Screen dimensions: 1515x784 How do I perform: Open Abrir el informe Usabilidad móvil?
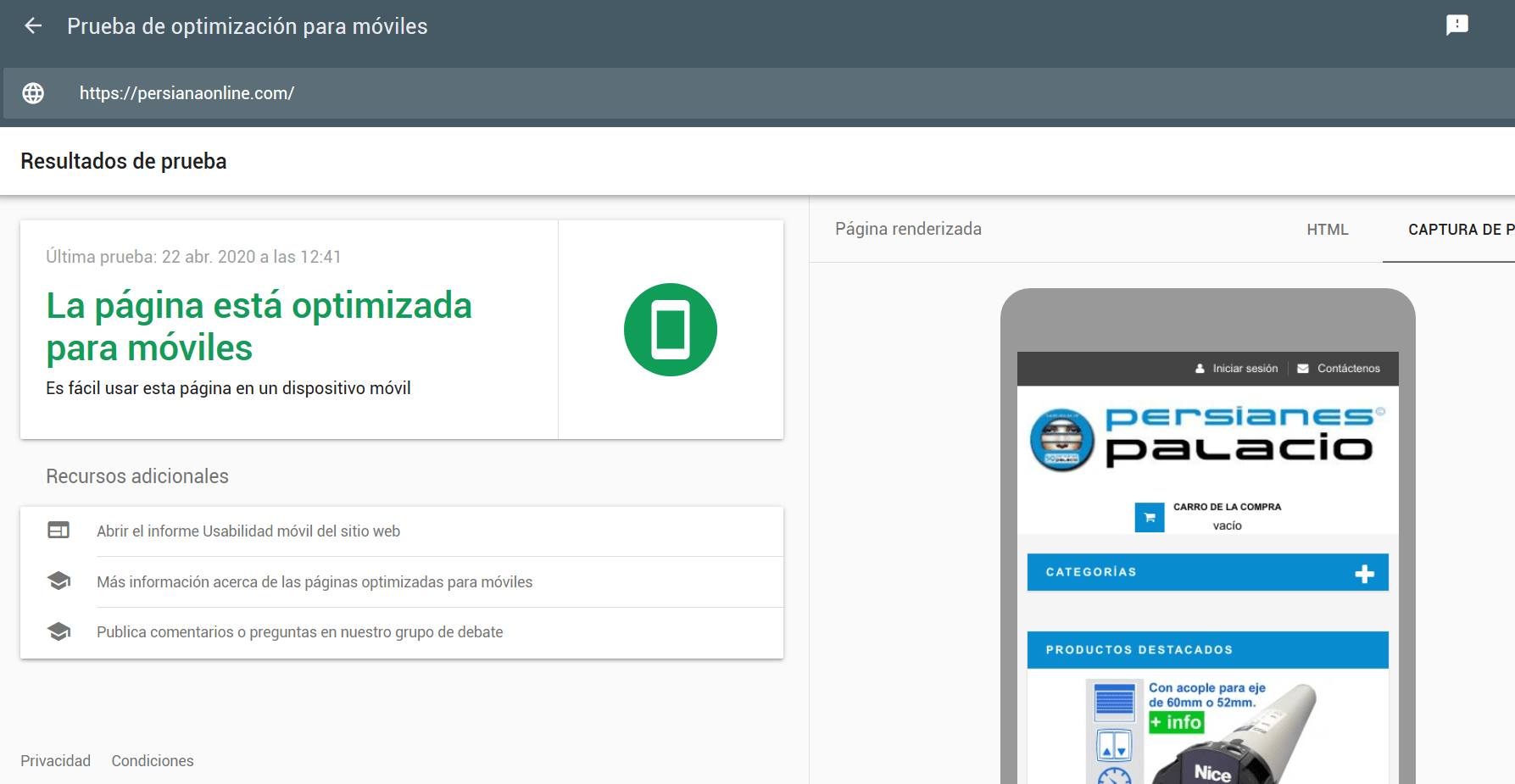248,531
